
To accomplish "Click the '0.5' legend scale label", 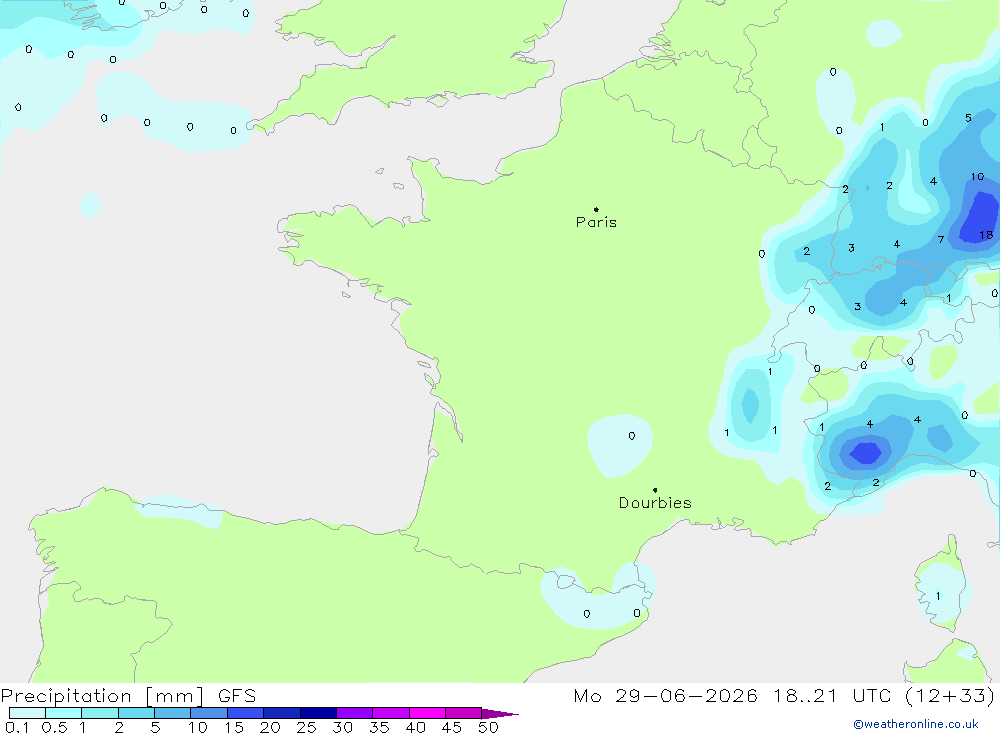I will [x=54, y=727].
